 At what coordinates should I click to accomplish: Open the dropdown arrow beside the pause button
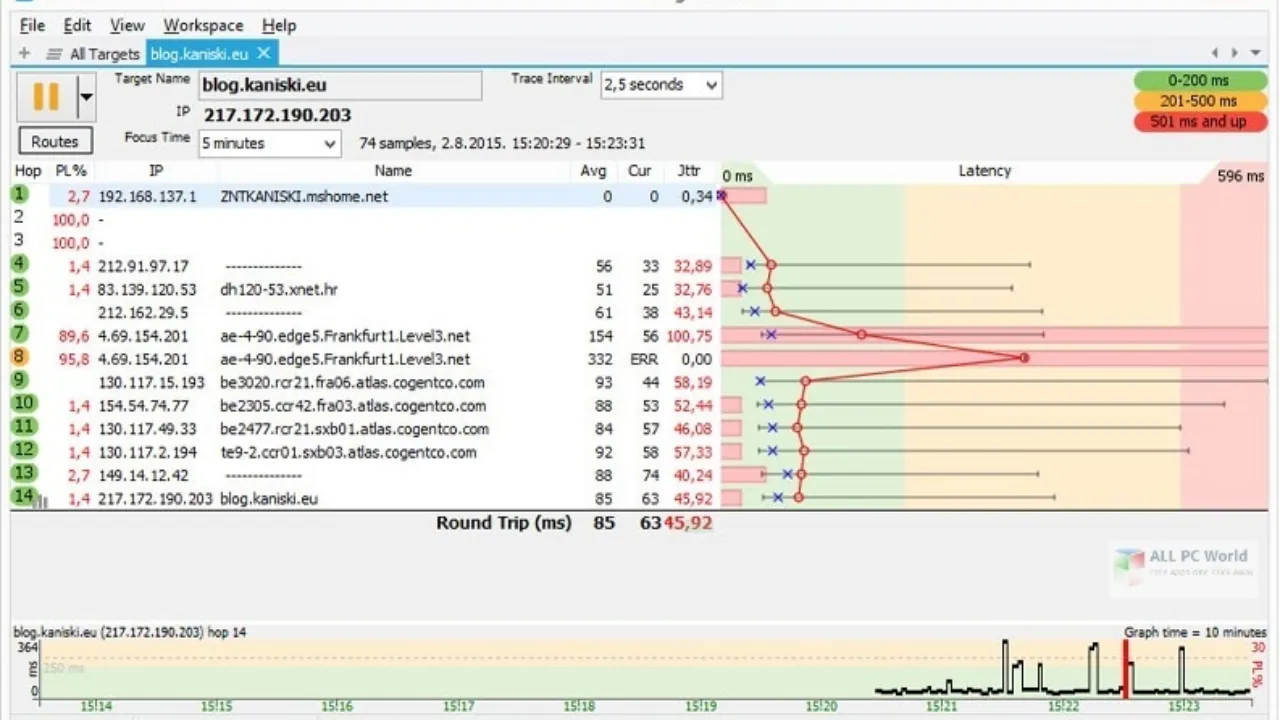pos(86,97)
